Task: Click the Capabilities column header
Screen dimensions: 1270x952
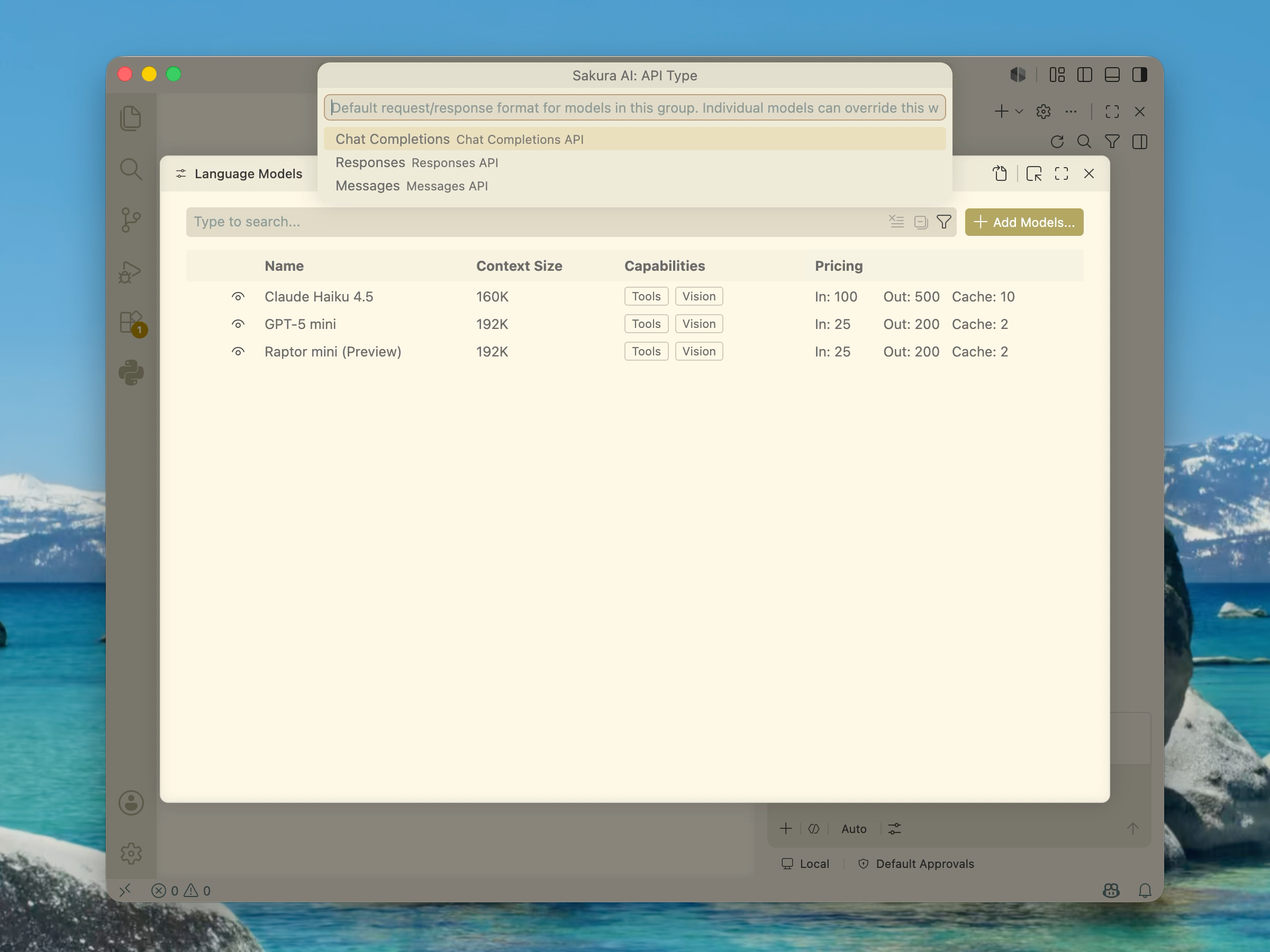Action: [664, 266]
